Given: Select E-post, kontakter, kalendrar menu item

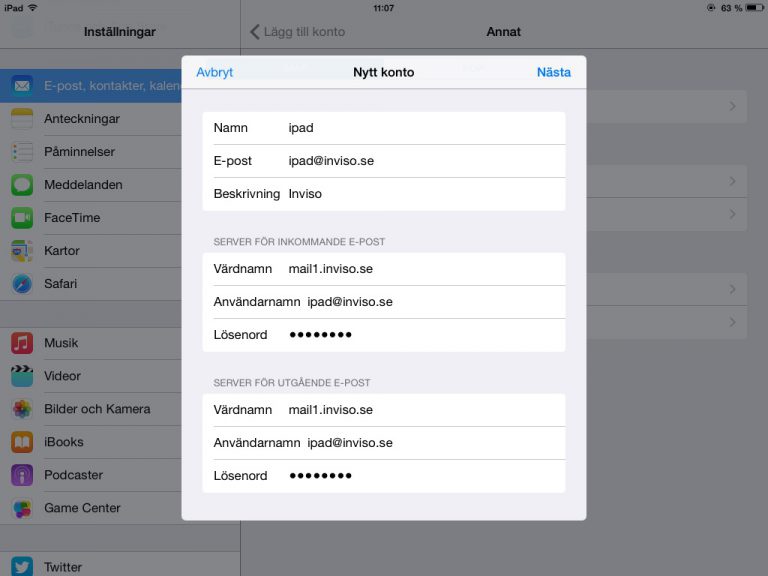Looking at the screenshot, I should point(100,86).
